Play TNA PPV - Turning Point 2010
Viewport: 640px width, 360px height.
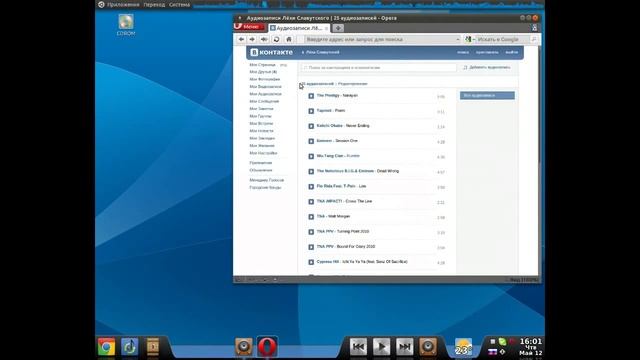pyautogui.click(x=311, y=232)
